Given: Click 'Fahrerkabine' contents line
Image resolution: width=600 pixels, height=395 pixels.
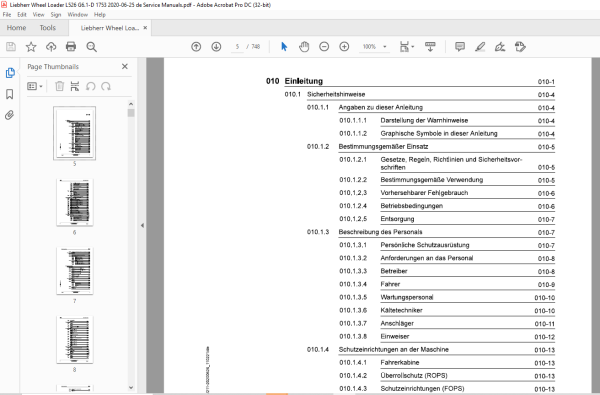Looking at the screenshot, I should point(399,362).
